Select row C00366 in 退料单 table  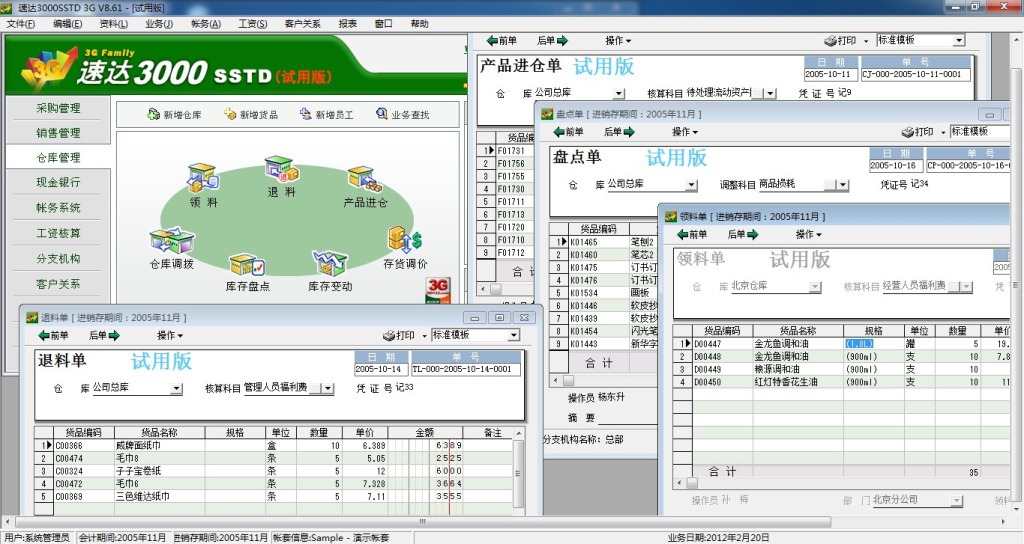tap(273, 445)
